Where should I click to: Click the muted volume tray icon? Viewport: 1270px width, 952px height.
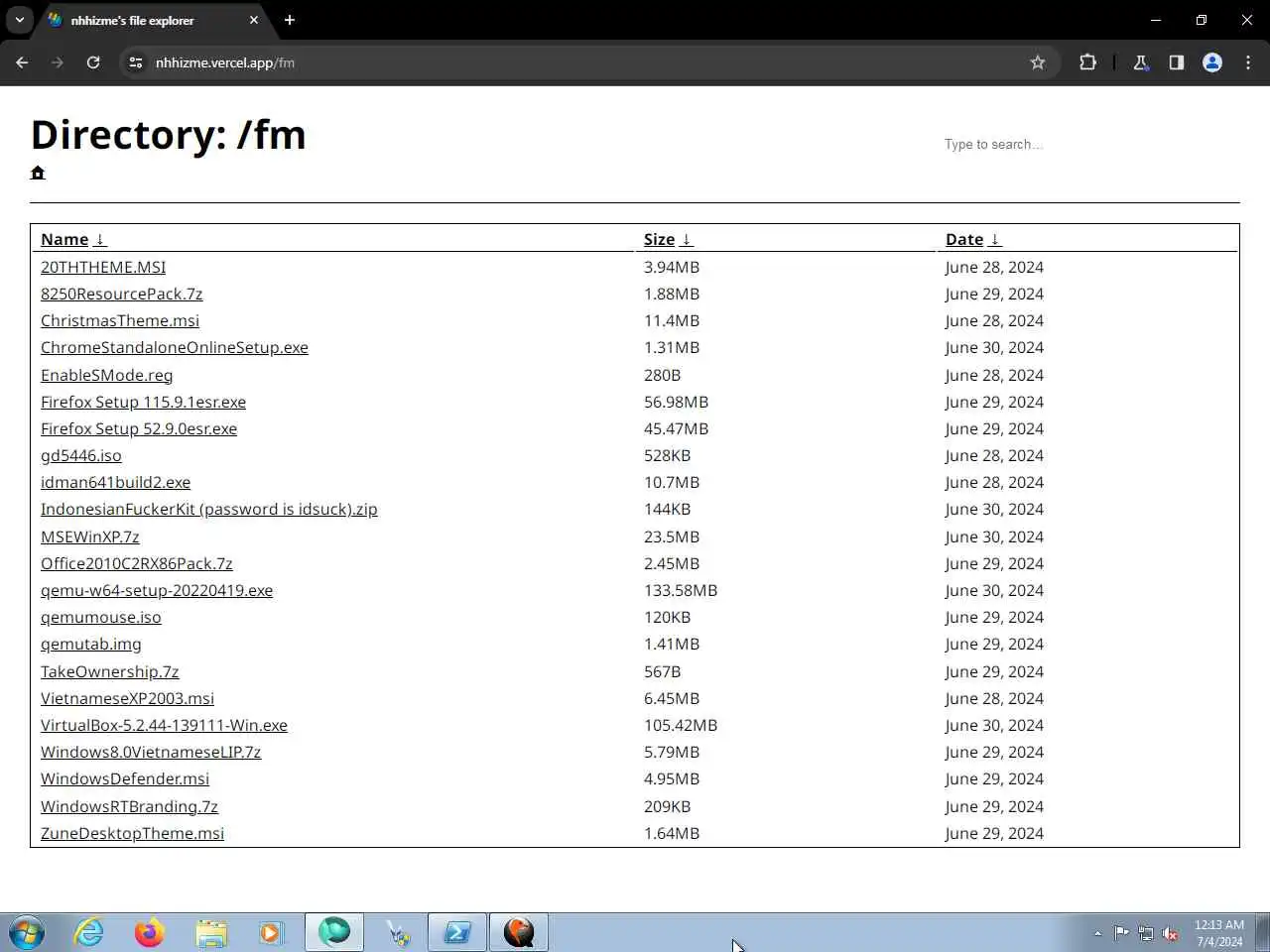(x=1170, y=932)
